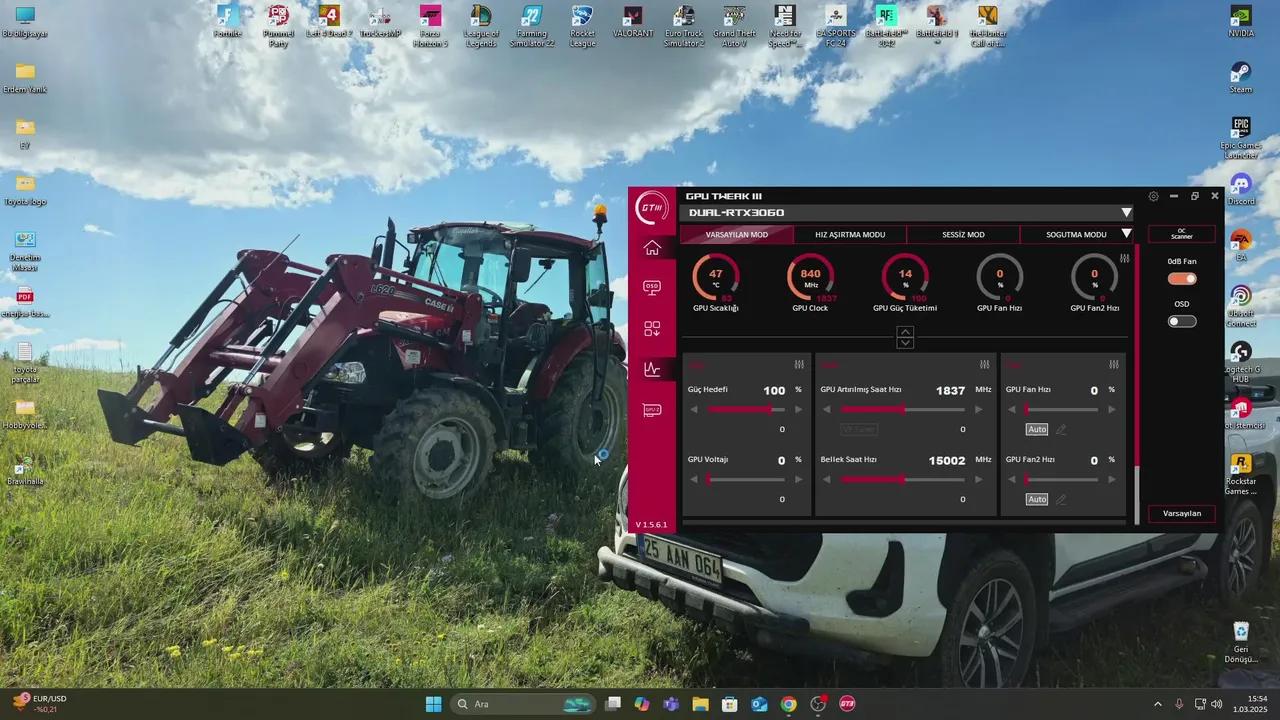Image resolution: width=1280 pixels, height=720 pixels.
Task: Open Google Chrome from the taskbar
Action: 789,704
